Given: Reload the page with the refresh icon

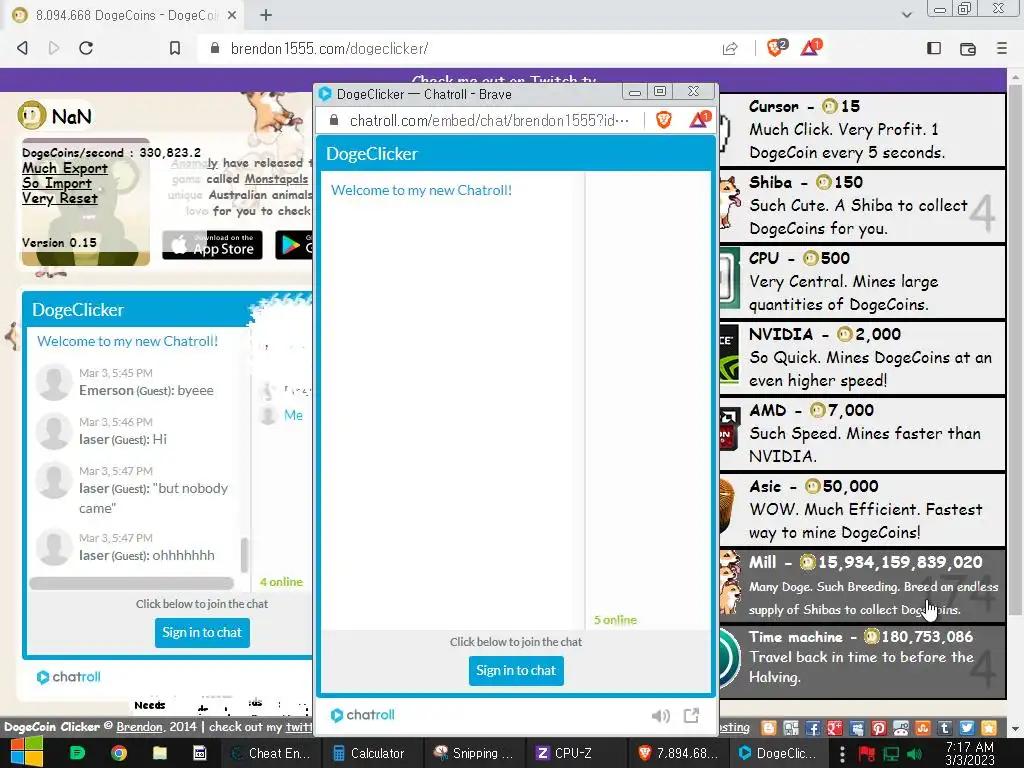Looking at the screenshot, I should click(x=86, y=48).
